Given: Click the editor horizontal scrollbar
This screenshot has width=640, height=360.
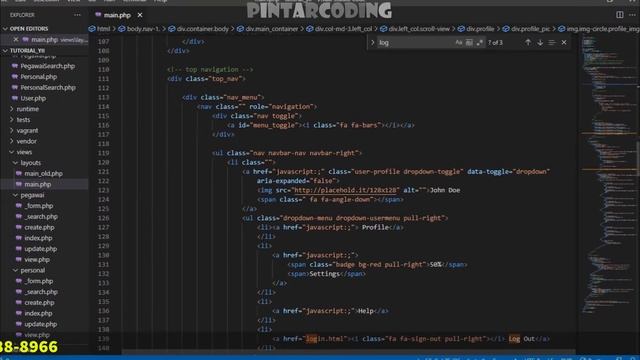Looking at the screenshot, I should 349,352.
